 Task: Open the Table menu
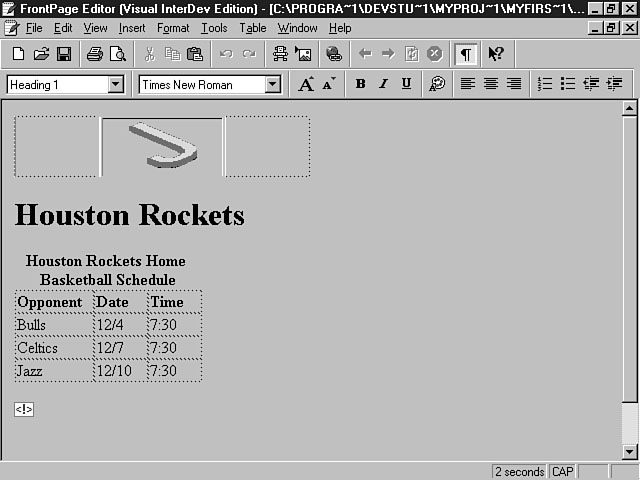coord(252,28)
